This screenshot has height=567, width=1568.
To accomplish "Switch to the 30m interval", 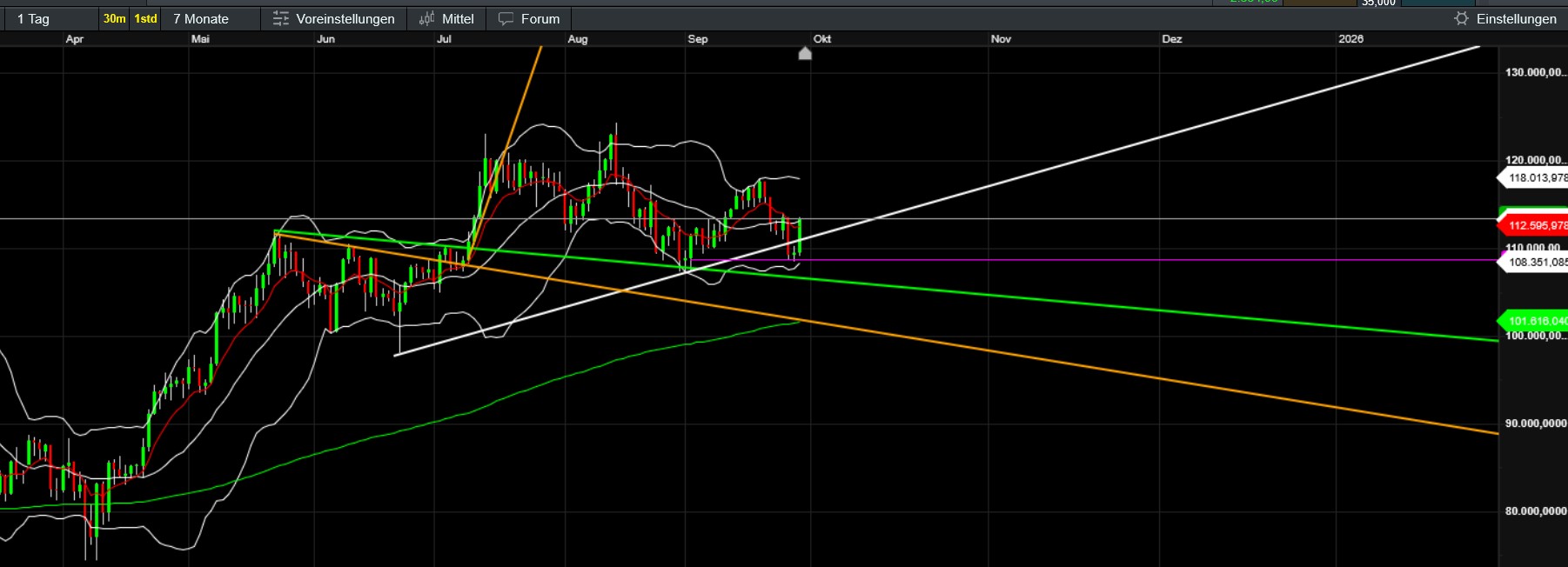I will tap(114, 18).
